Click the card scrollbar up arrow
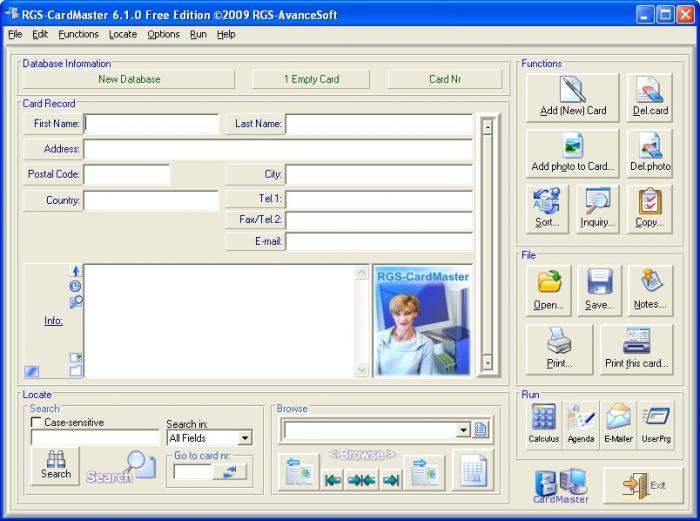Screen dimensions: 700x521 tap(488, 127)
